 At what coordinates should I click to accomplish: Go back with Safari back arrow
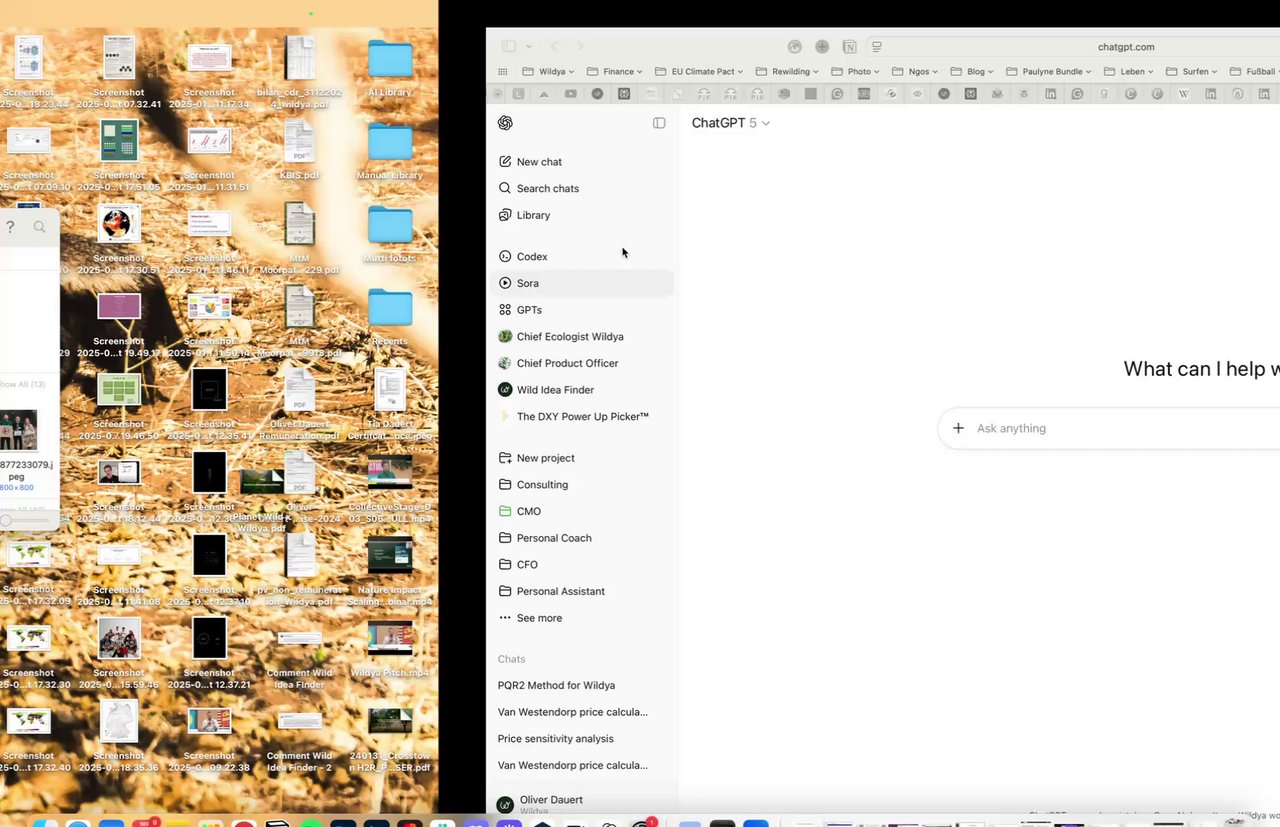tap(554, 46)
